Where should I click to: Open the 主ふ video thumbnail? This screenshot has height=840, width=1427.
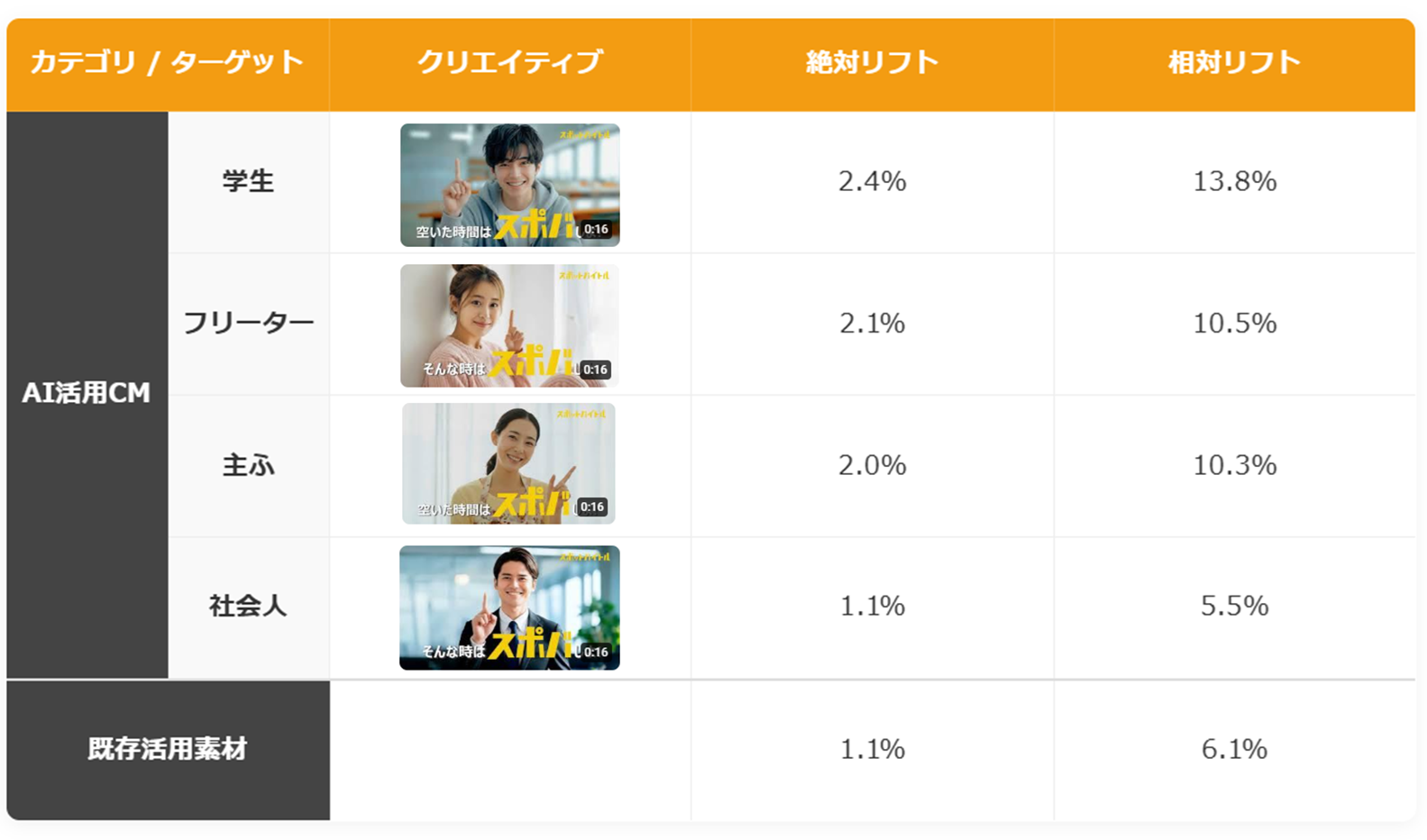509,463
